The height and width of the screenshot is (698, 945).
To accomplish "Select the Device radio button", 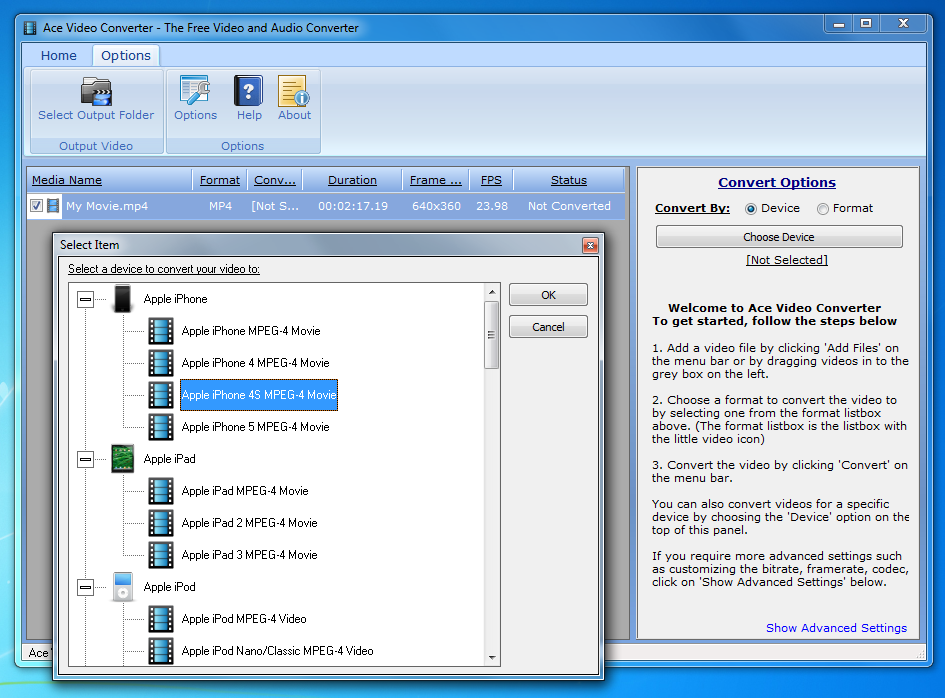I will click(x=750, y=209).
